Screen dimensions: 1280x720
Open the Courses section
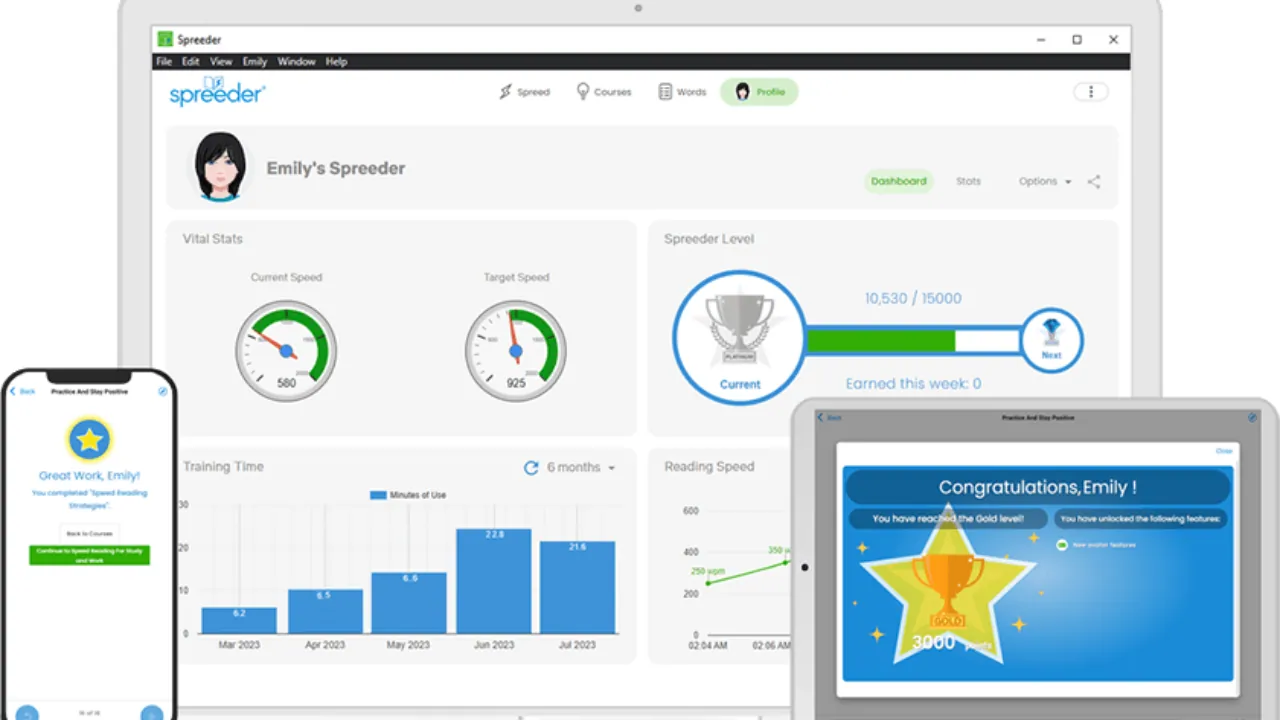tap(604, 92)
